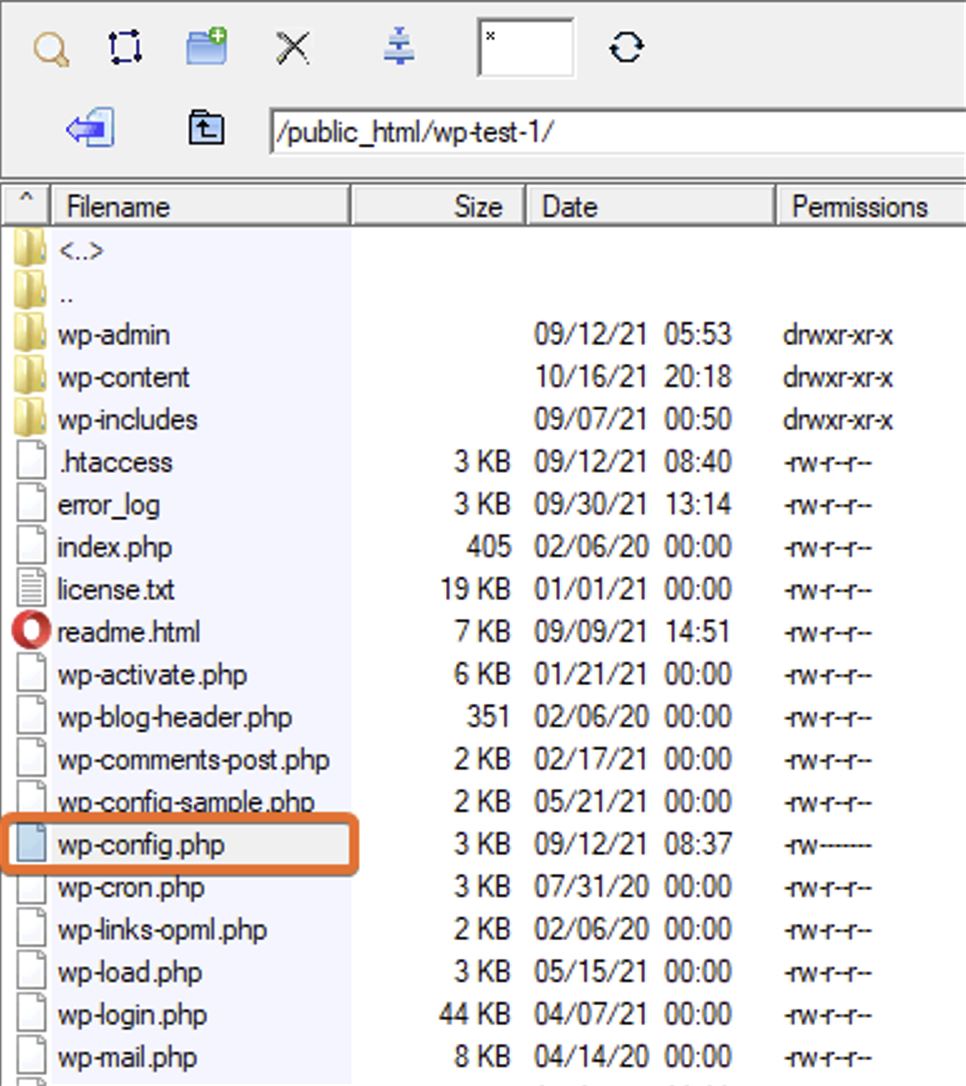Select the readme.html file
The width and height of the screenshot is (966, 1086).
click(x=129, y=632)
